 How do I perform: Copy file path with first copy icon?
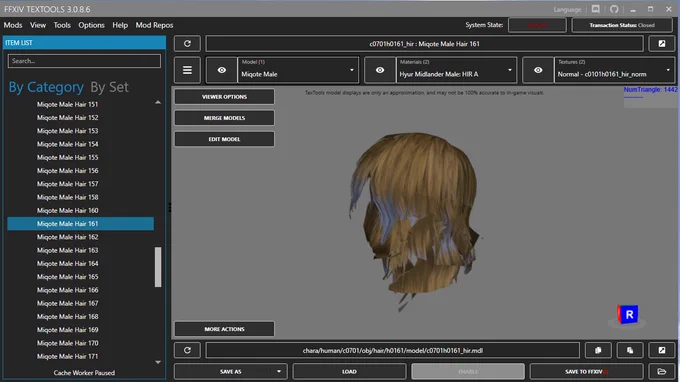coord(598,350)
